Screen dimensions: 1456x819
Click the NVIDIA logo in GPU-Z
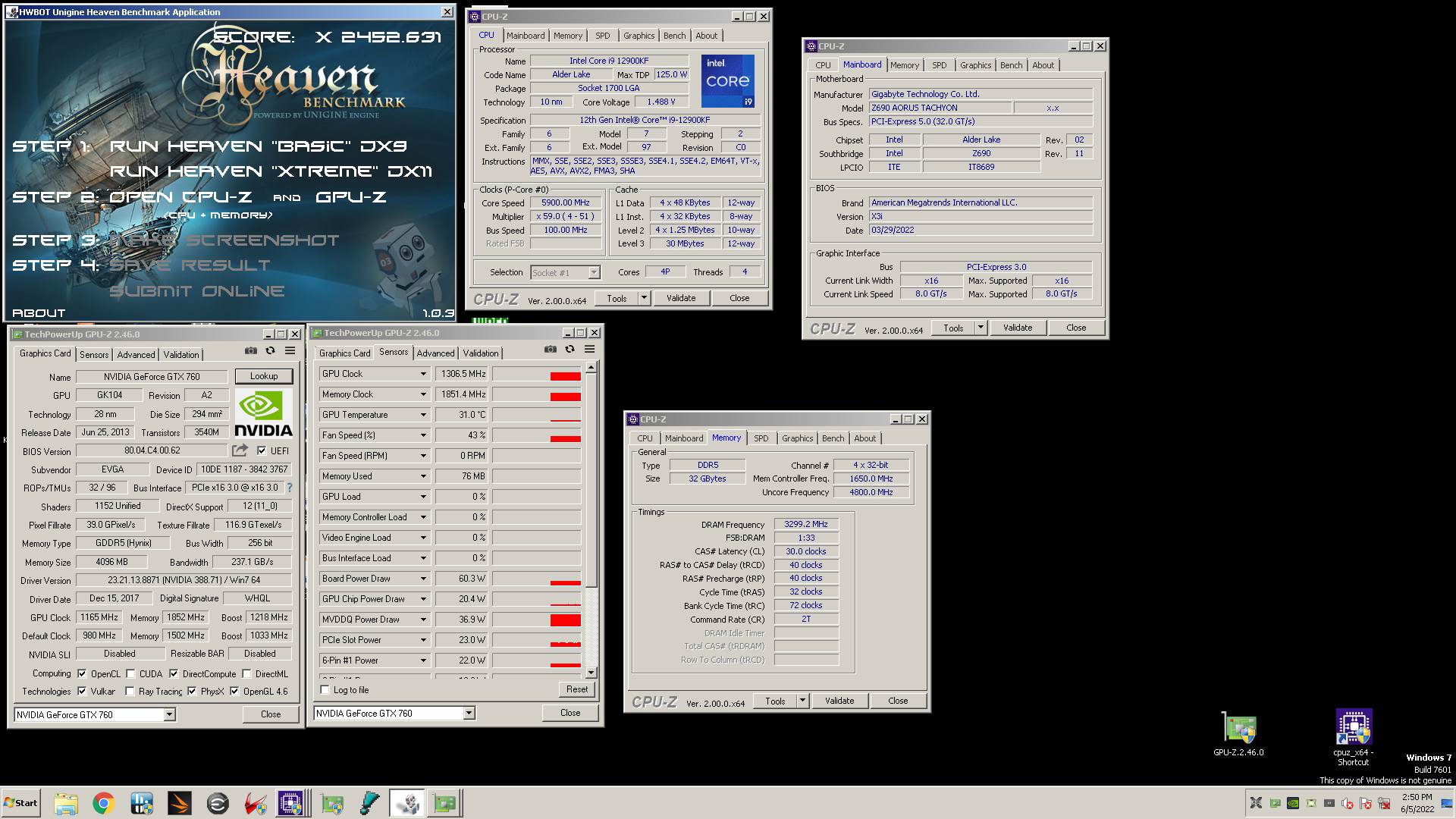(263, 413)
